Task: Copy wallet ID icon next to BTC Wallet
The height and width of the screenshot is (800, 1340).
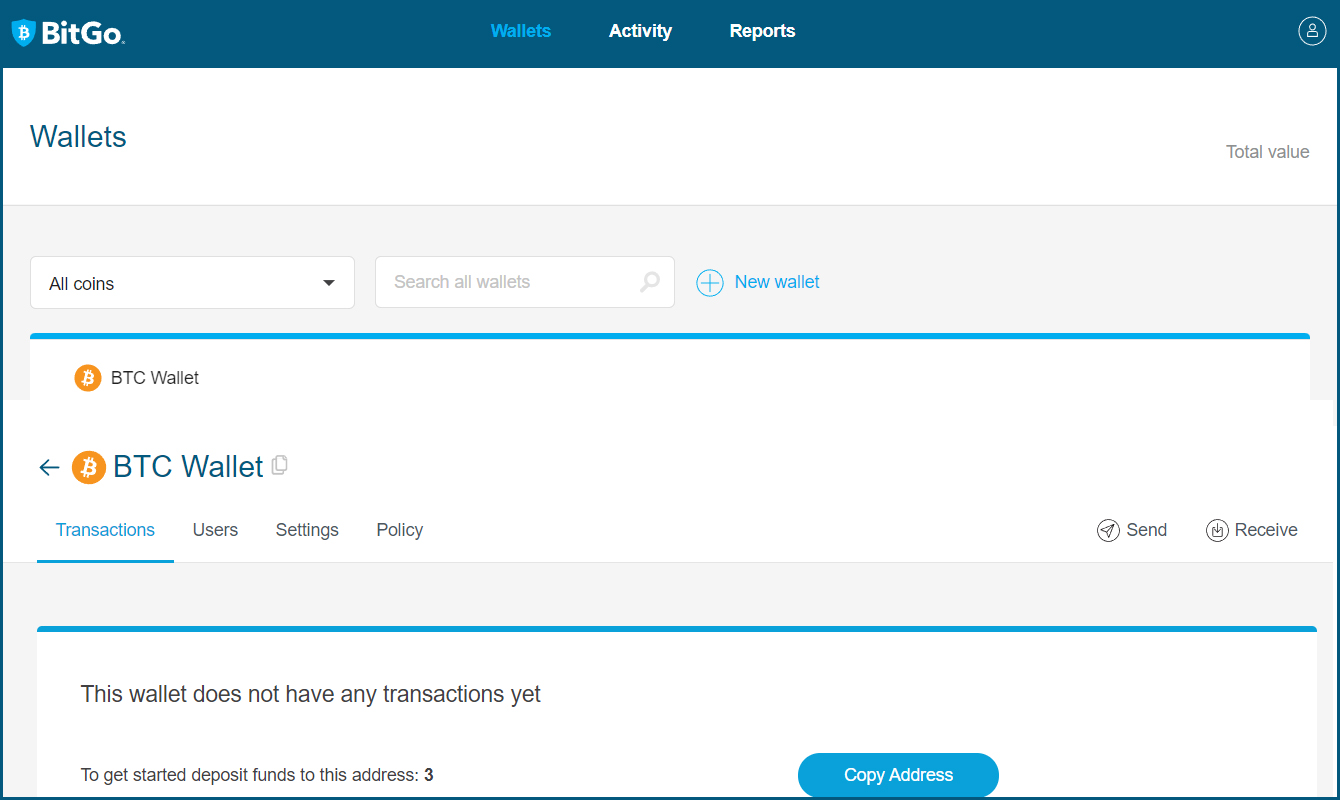Action: [280, 465]
